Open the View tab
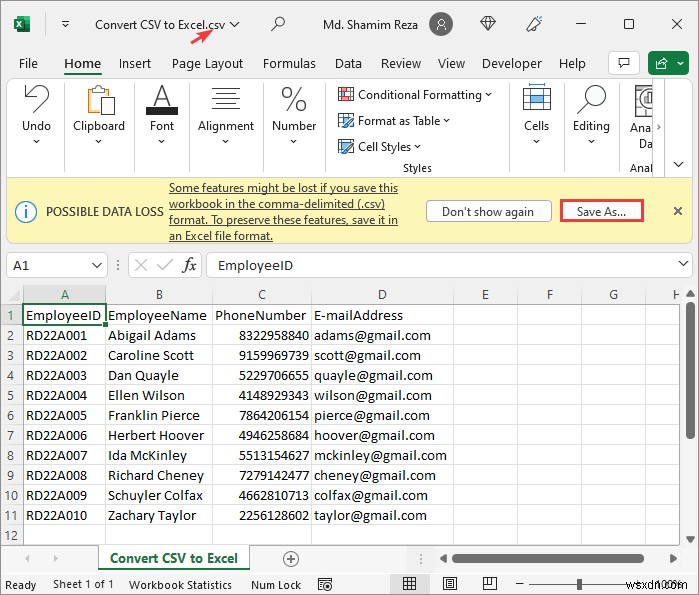 click(x=451, y=64)
